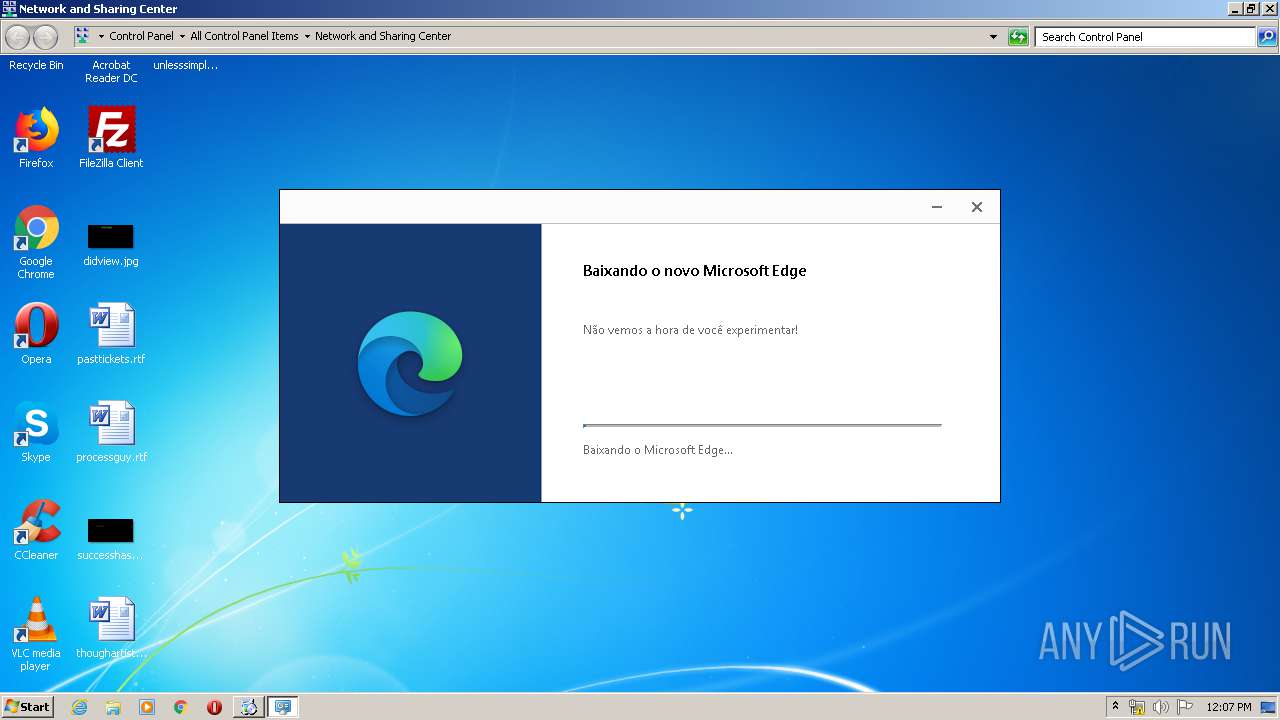Select the pasttickets.rtf document icon
The height and width of the screenshot is (720, 1280).
(x=111, y=334)
